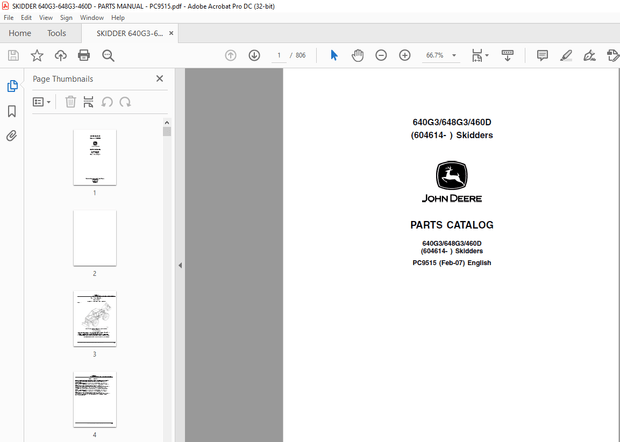Select the Hand pan tool
The width and height of the screenshot is (620, 442).
357,55
